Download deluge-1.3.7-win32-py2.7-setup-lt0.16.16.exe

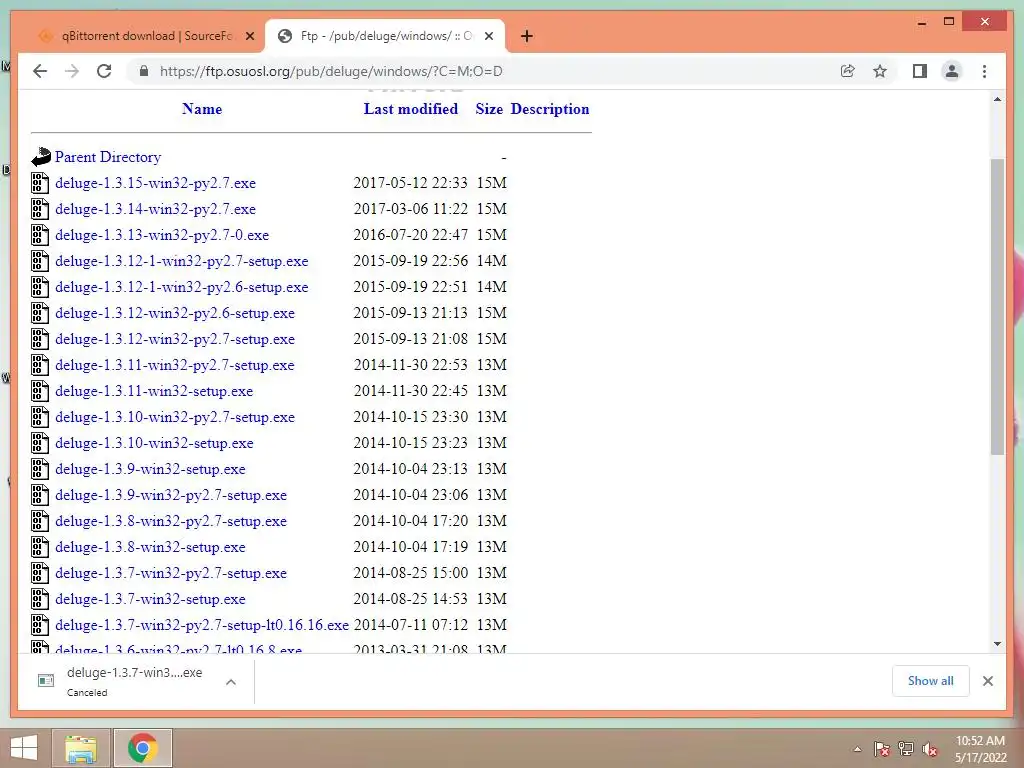(x=202, y=625)
